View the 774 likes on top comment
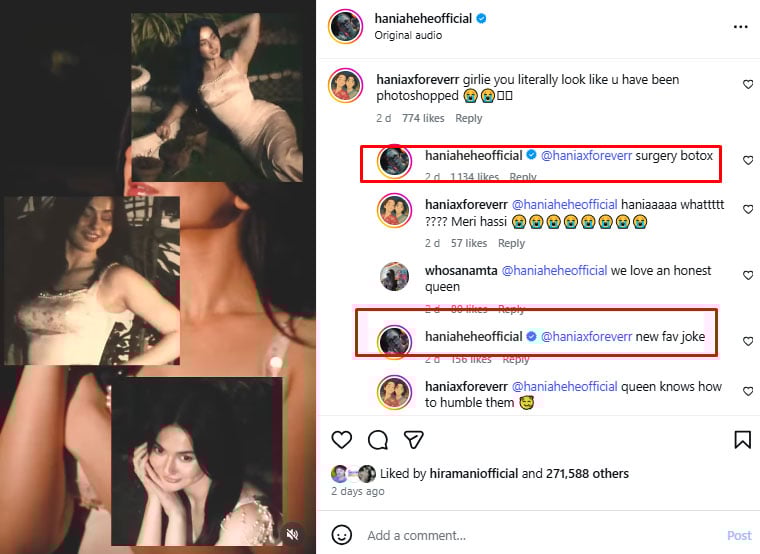 tap(423, 118)
